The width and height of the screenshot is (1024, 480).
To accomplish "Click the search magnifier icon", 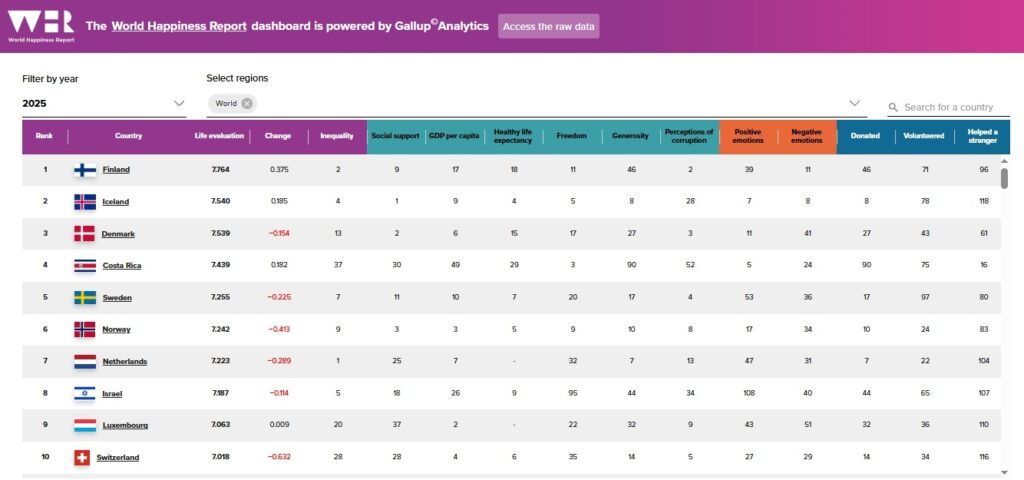I will tap(893, 108).
